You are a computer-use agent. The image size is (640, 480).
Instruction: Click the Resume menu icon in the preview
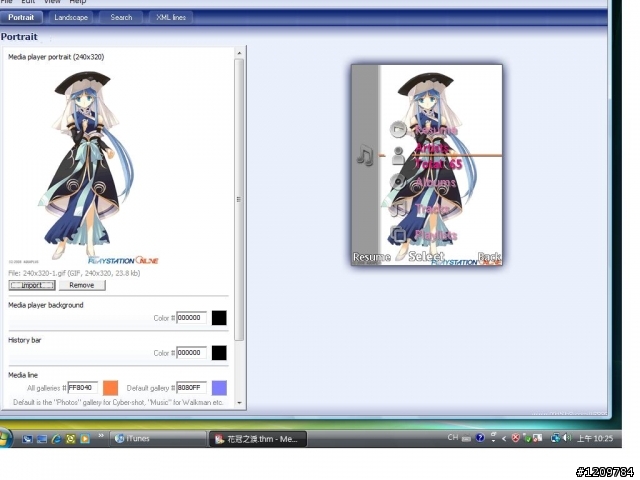pos(398,129)
